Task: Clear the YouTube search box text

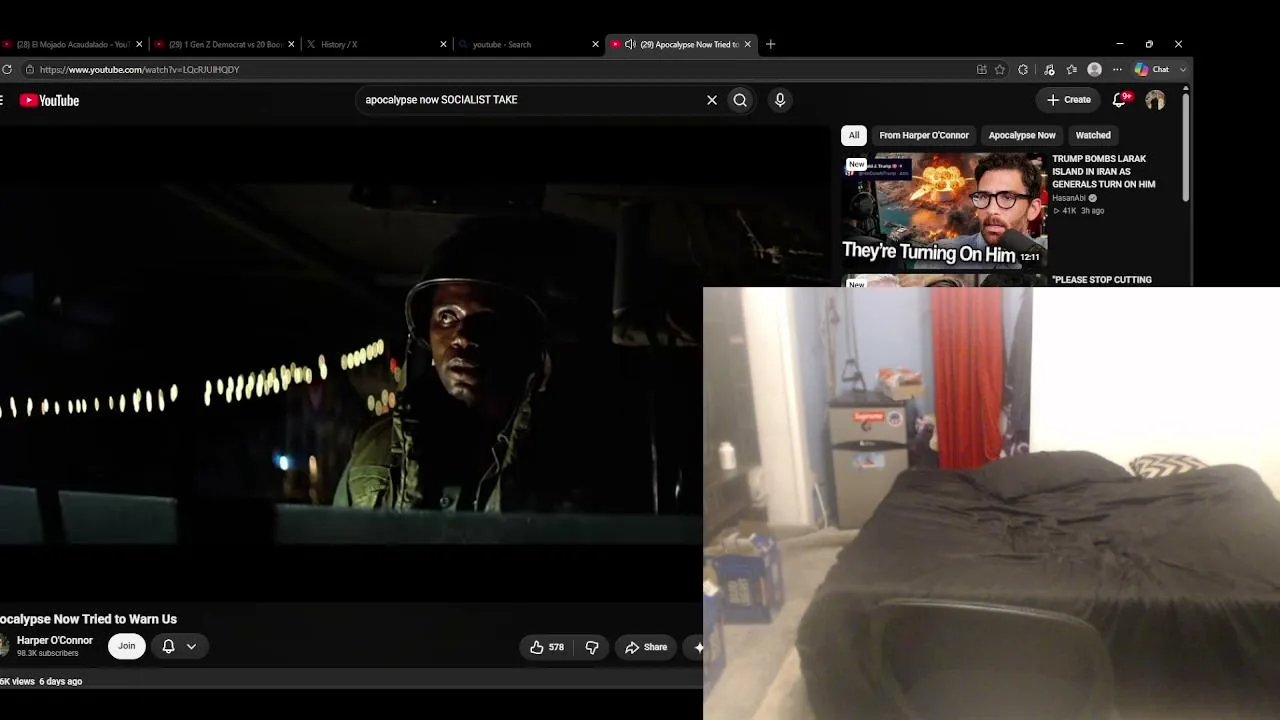Action: [x=712, y=100]
